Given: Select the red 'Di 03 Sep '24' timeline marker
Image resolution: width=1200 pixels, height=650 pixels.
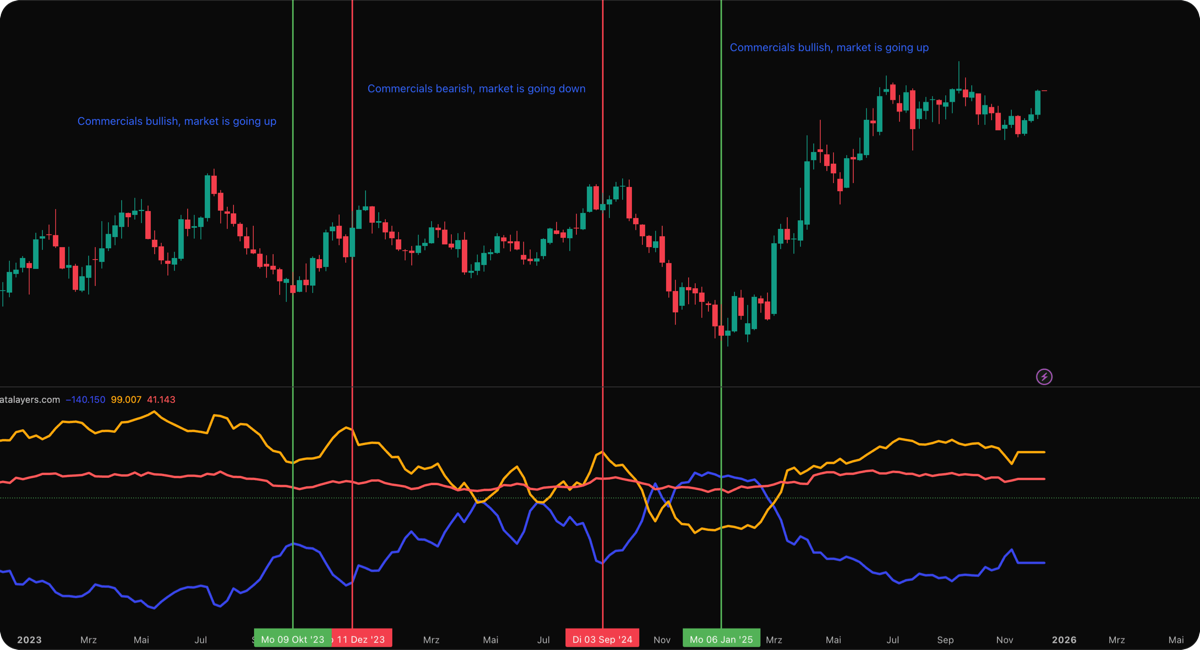Looking at the screenshot, I should pyautogui.click(x=602, y=637).
